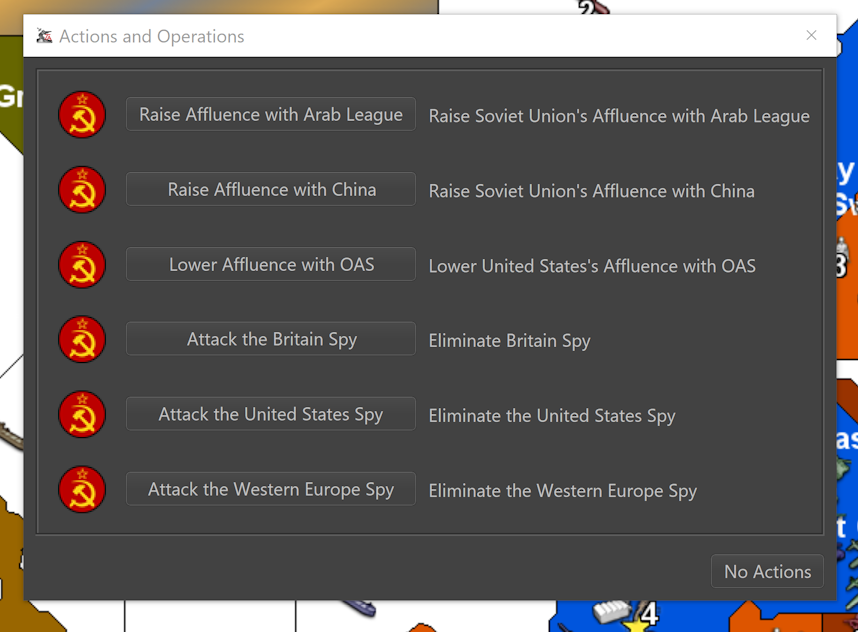Select Raise Affluence with Arab League

(270, 114)
